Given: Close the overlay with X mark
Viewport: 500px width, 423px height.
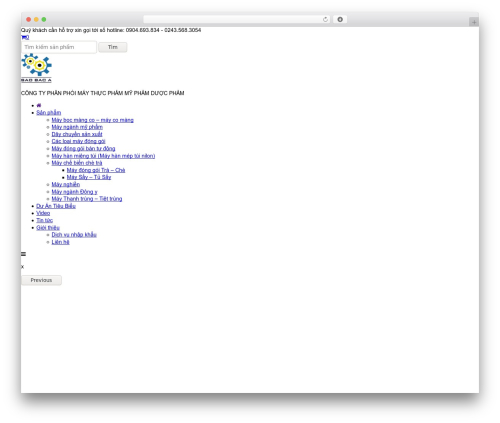Looking at the screenshot, I should tap(22, 267).
